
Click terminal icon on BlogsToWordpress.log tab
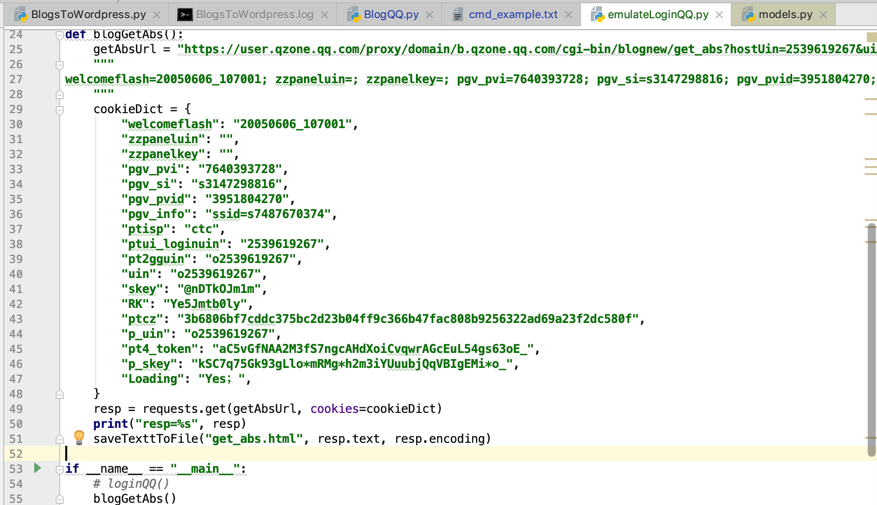click(185, 15)
